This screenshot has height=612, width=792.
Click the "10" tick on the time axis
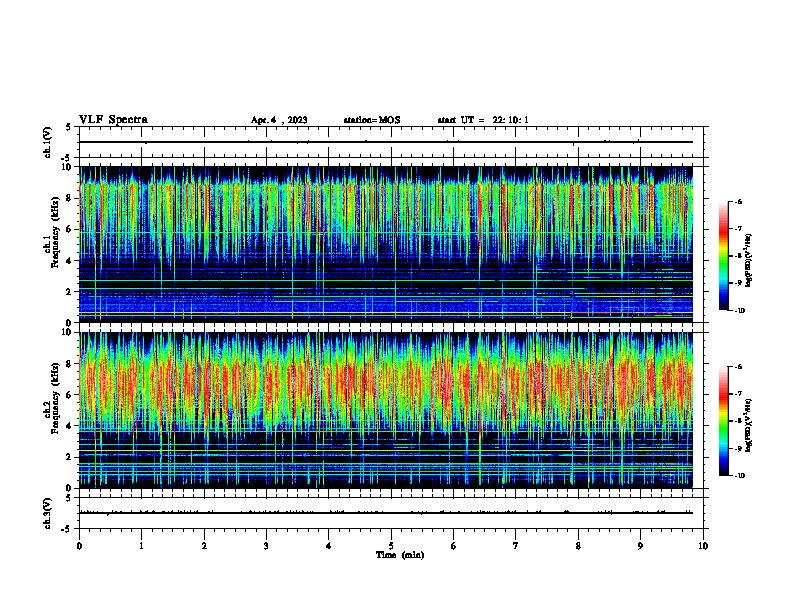703,546
